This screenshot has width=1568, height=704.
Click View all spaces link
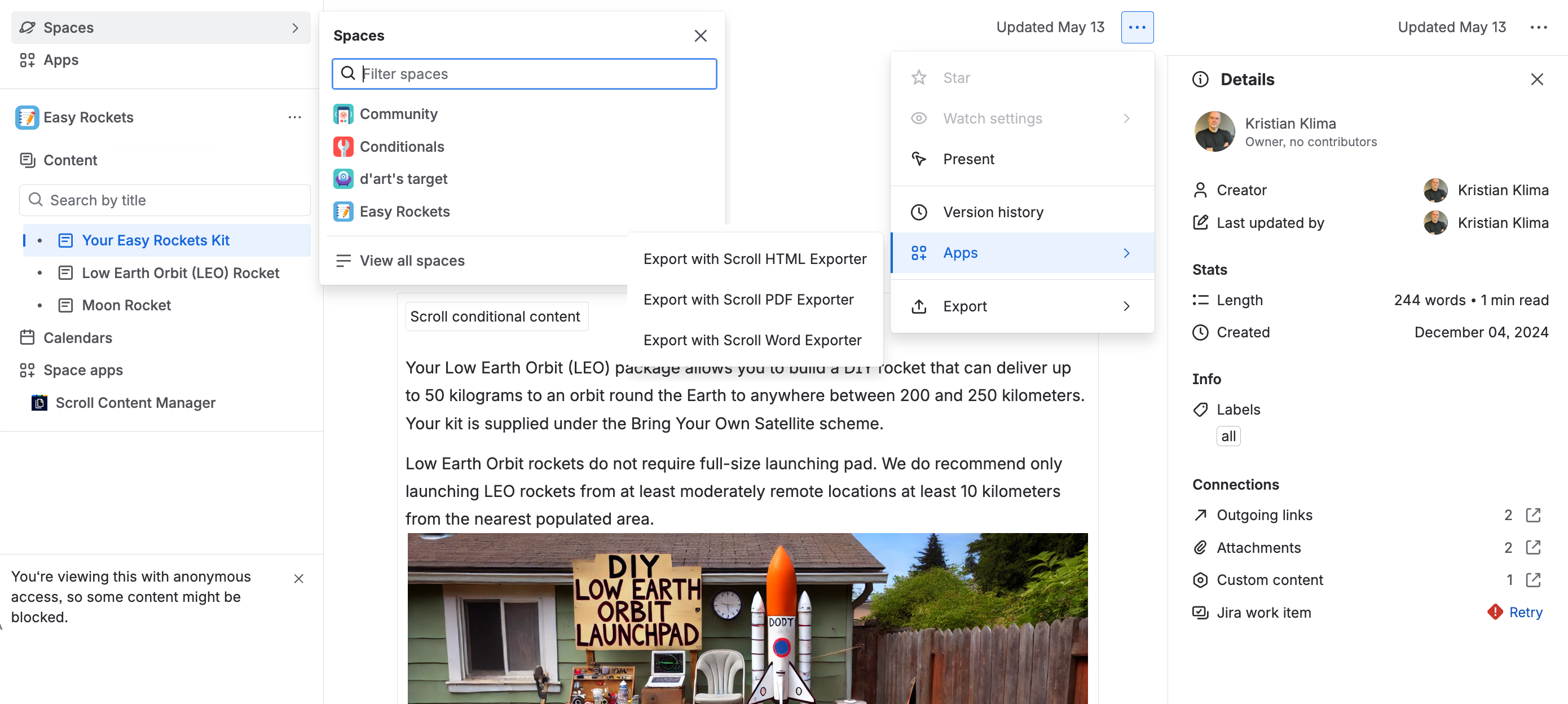pos(412,261)
